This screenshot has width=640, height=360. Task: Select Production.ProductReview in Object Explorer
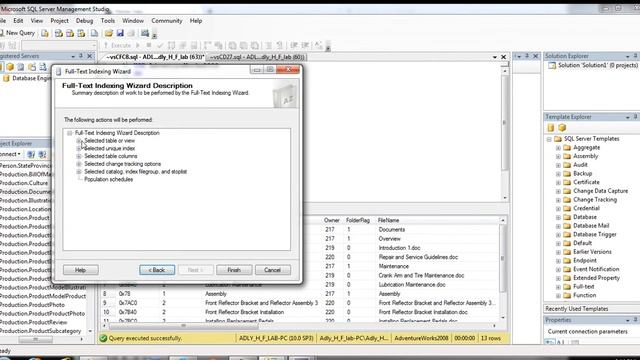click(x=33, y=322)
